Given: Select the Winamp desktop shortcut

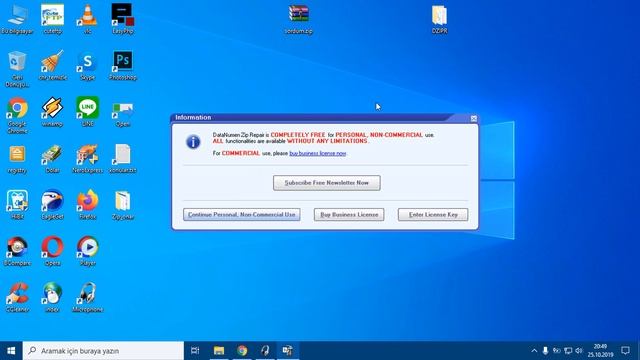Looking at the screenshot, I should [52, 112].
